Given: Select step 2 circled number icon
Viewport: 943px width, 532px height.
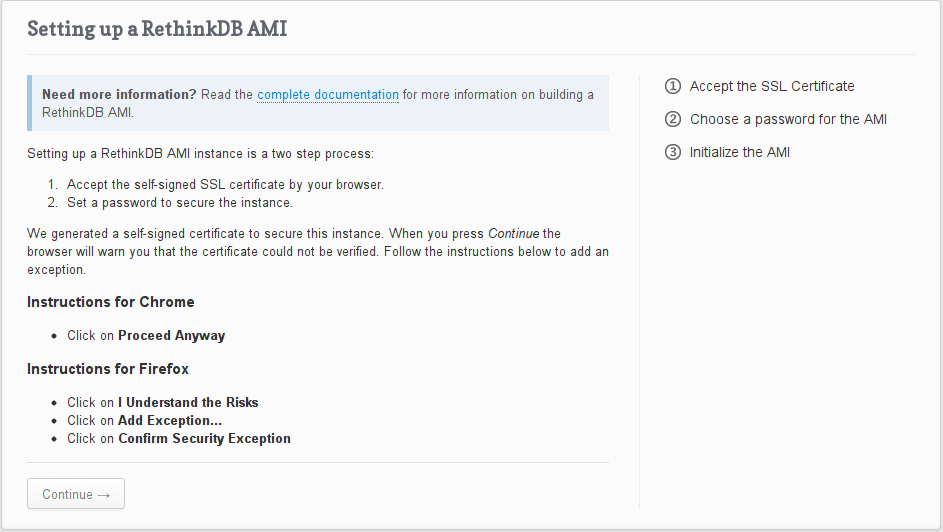Looking at the screenshot, I should 672,120.
